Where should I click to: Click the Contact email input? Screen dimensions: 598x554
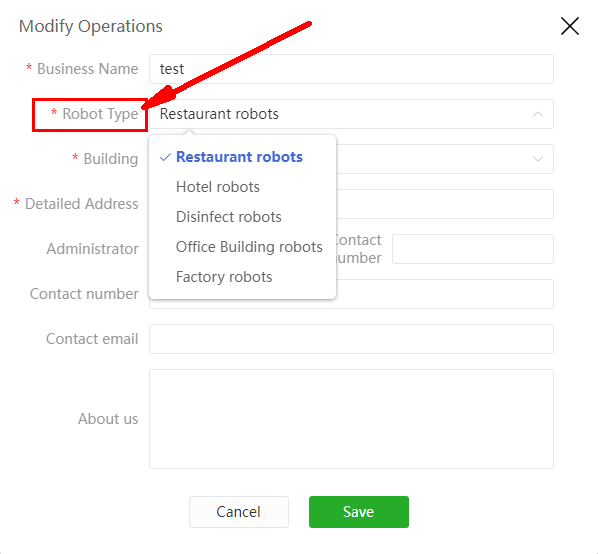[351, 339]
